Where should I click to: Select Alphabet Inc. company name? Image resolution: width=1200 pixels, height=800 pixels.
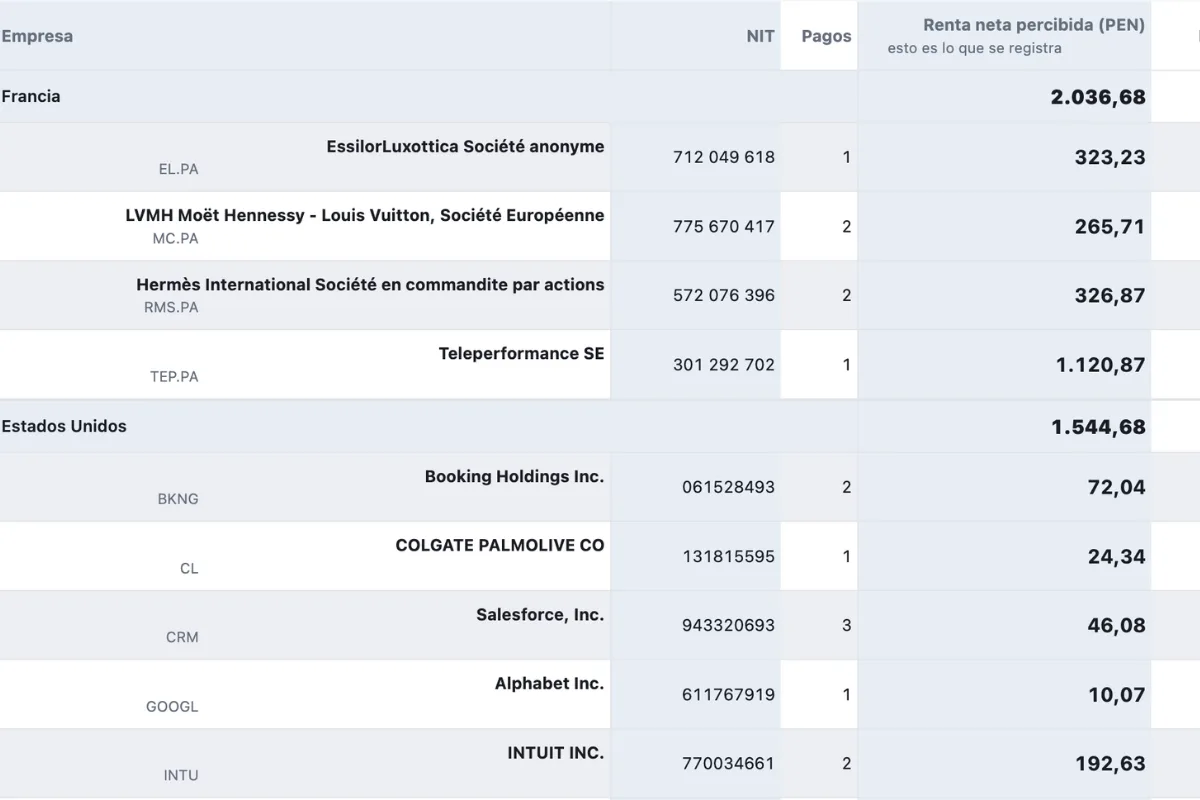point(550,683)
